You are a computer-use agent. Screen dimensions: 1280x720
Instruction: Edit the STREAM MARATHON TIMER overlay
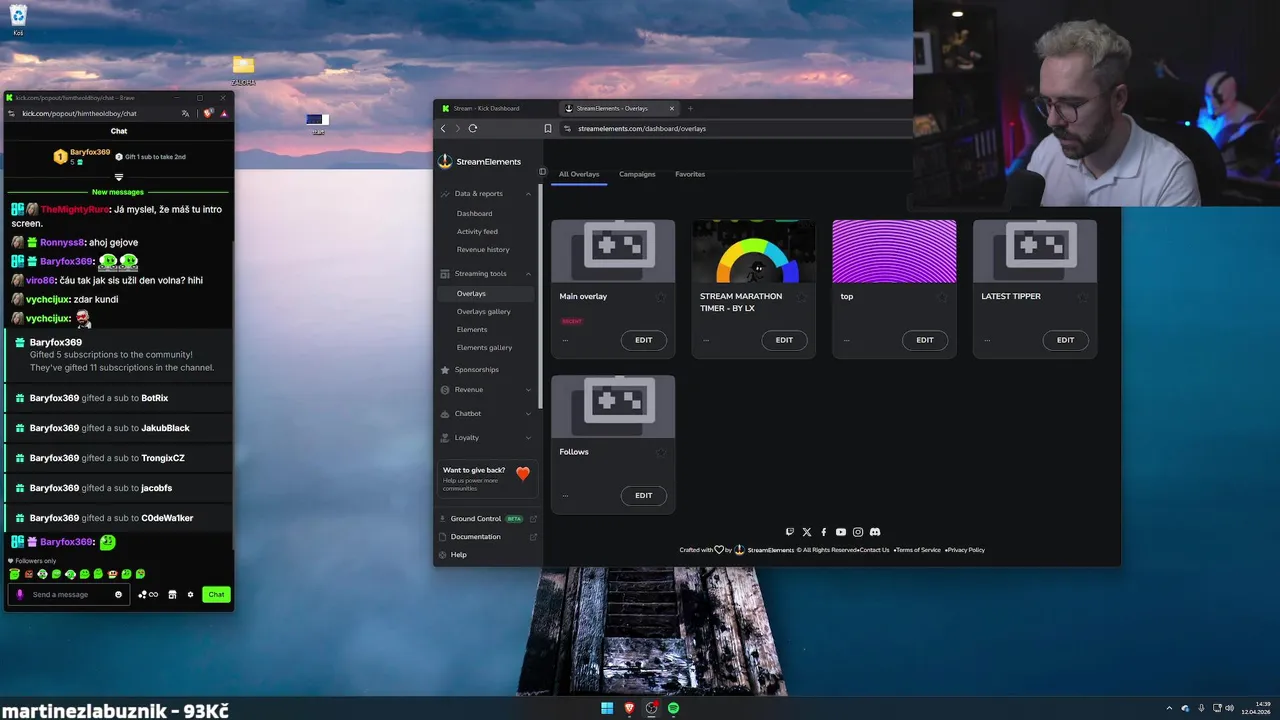[x=784, y=340]
